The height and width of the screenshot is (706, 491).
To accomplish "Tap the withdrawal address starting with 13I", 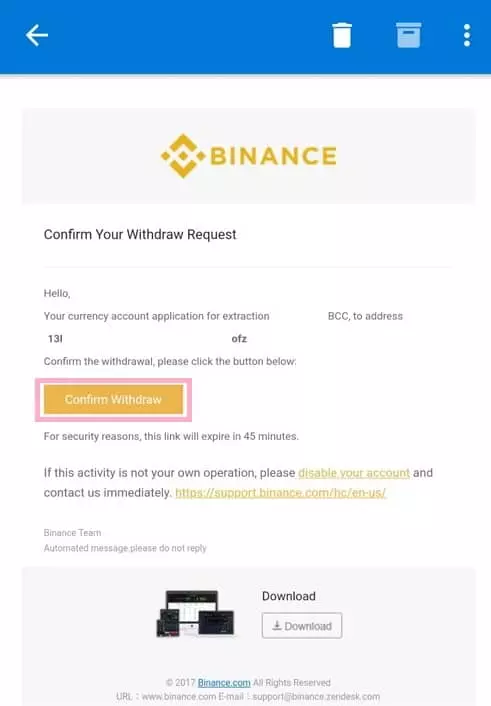I will pos(147,339).
